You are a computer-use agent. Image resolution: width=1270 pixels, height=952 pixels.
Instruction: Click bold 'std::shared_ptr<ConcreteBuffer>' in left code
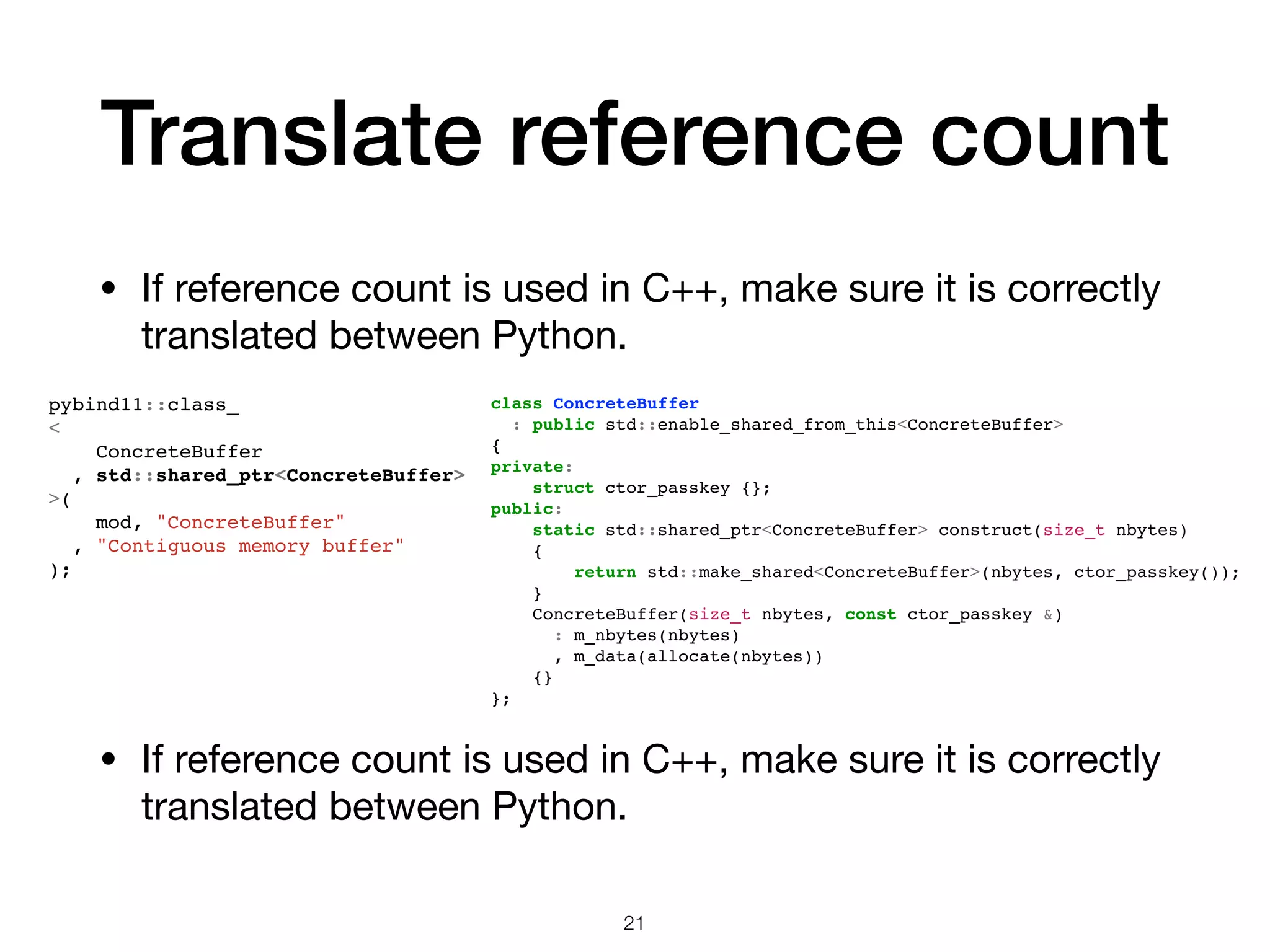[x=280, y=475]
